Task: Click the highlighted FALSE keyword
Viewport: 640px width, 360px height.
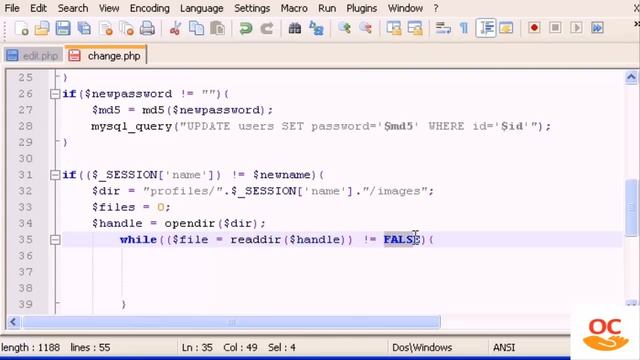Action: (x=401, y=240)
